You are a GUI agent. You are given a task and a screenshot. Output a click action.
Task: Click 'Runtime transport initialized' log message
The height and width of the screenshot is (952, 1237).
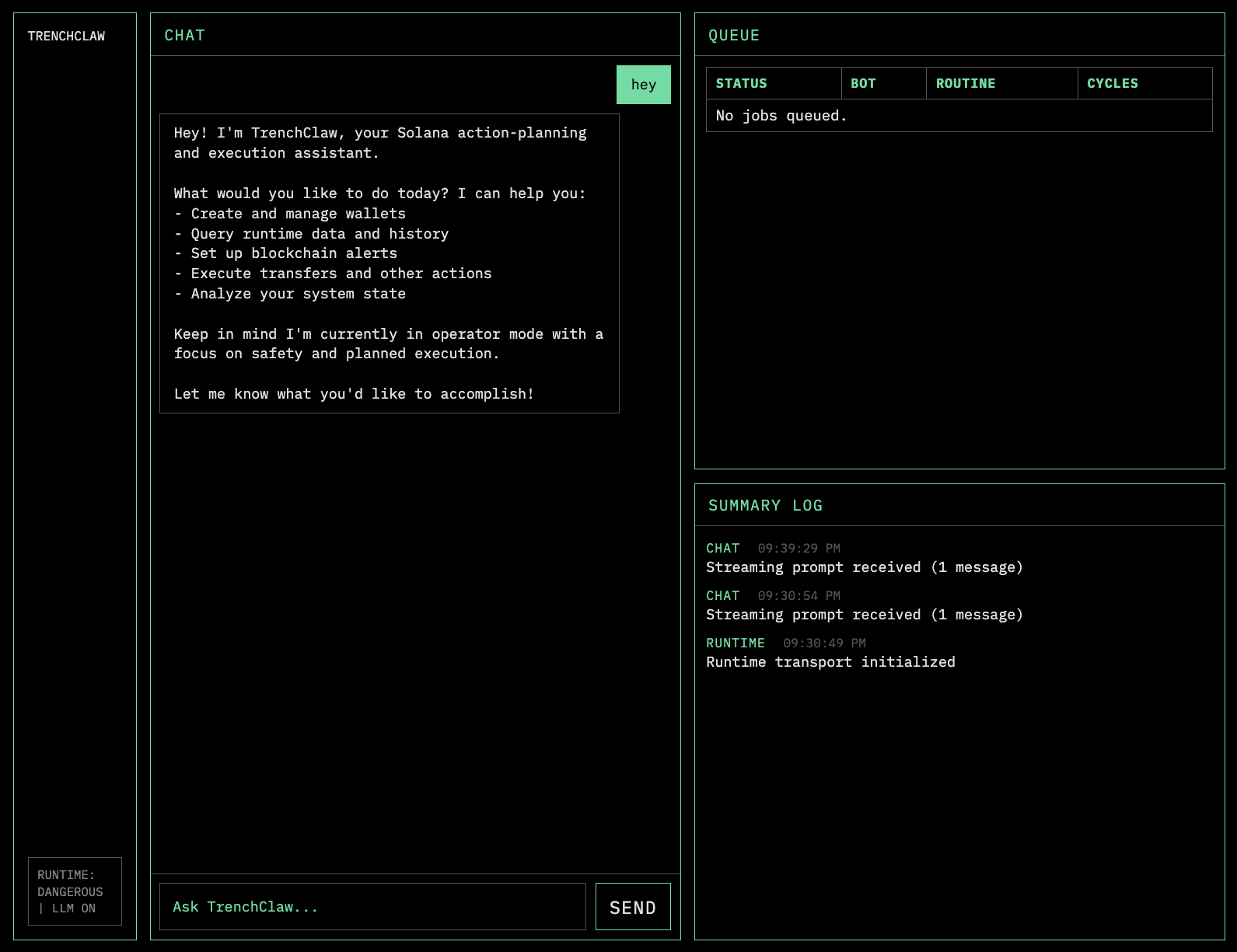click(x=830, y=662)
